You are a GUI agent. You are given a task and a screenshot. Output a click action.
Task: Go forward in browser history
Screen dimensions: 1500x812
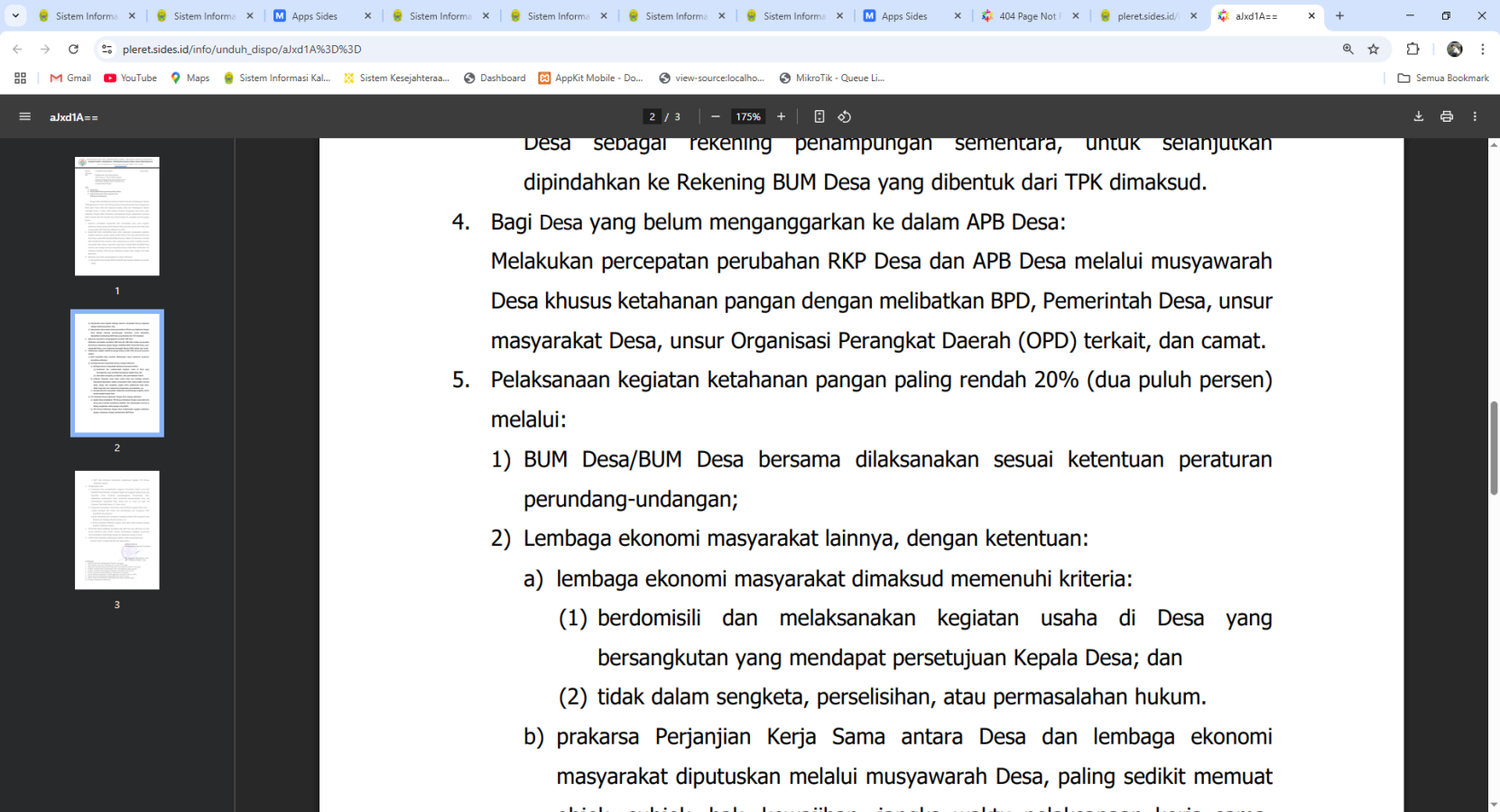pyautogui.click(x=45, y=50)
